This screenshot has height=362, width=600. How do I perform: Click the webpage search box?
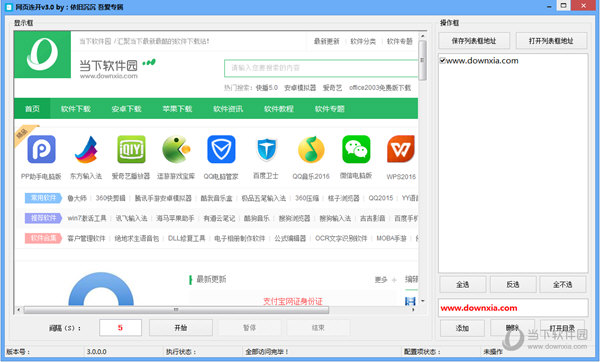(321, 68)
